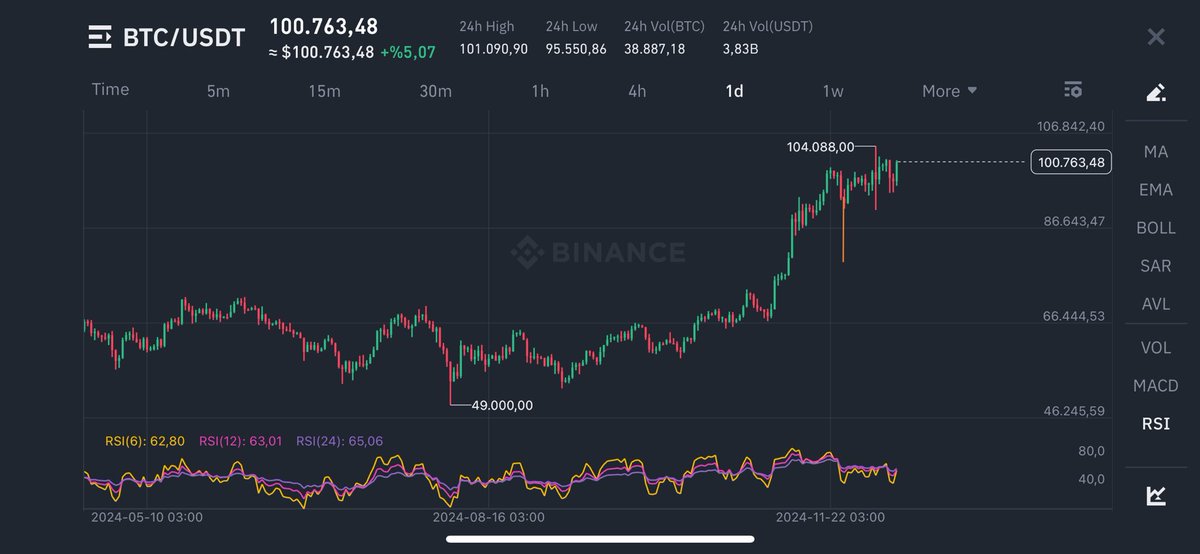Click the 2024-05-10 03:00 date label
The width and height of the screenshot is (1200, 554).
tap(147, 517)
